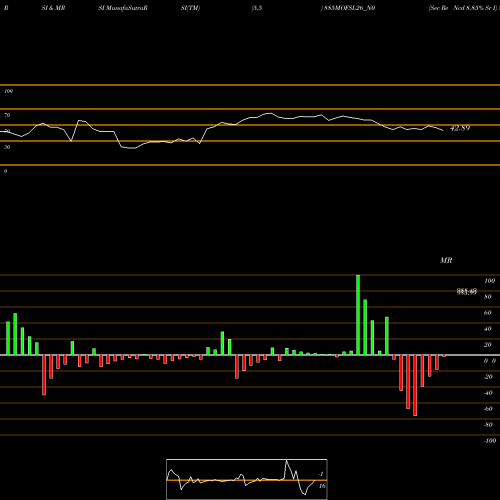Click the overlapping 985 value near MR axis

coord(467,292)
